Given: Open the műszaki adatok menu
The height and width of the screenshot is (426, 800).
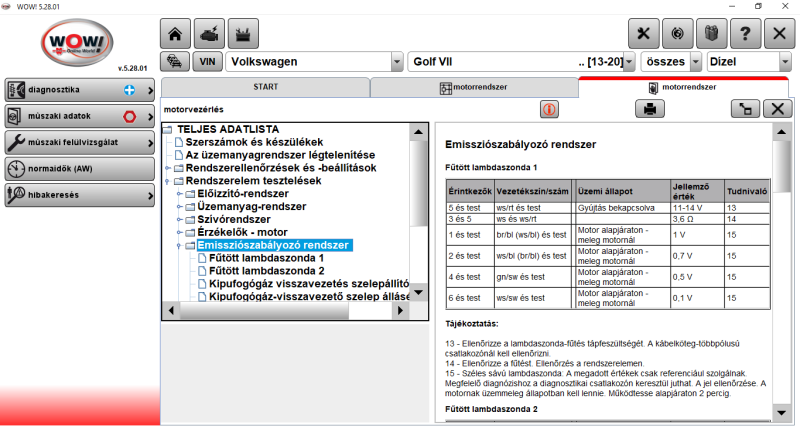Looking at the screenshot, I should point(80,116).
